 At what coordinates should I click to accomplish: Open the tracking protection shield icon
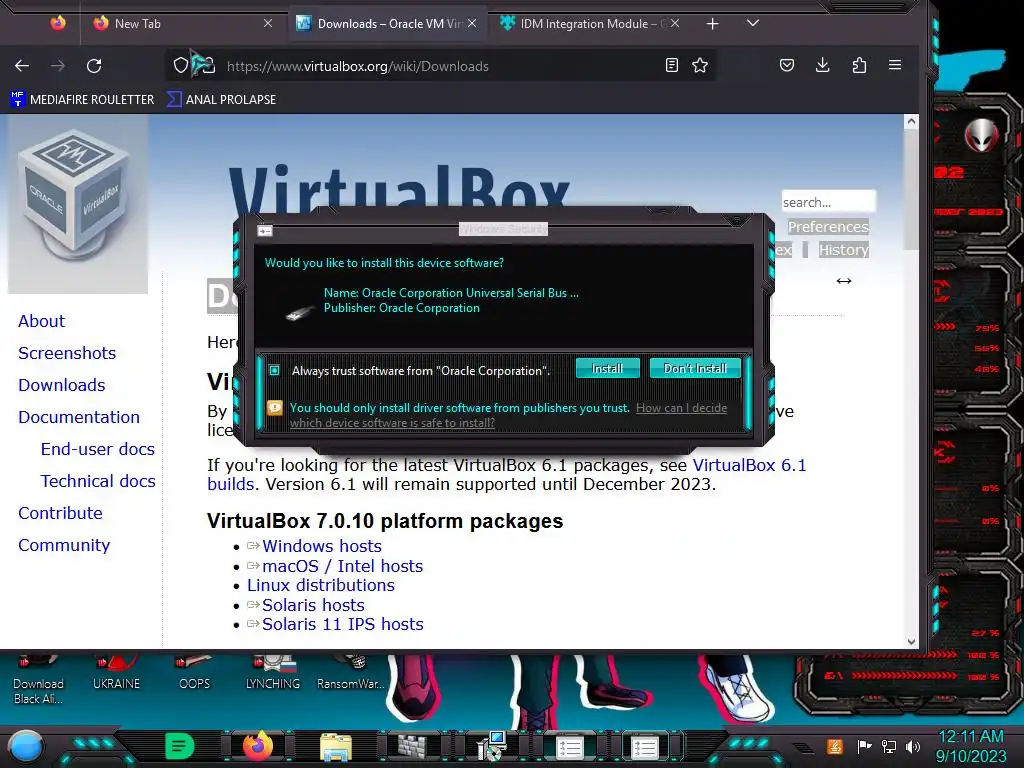point(181,65)
